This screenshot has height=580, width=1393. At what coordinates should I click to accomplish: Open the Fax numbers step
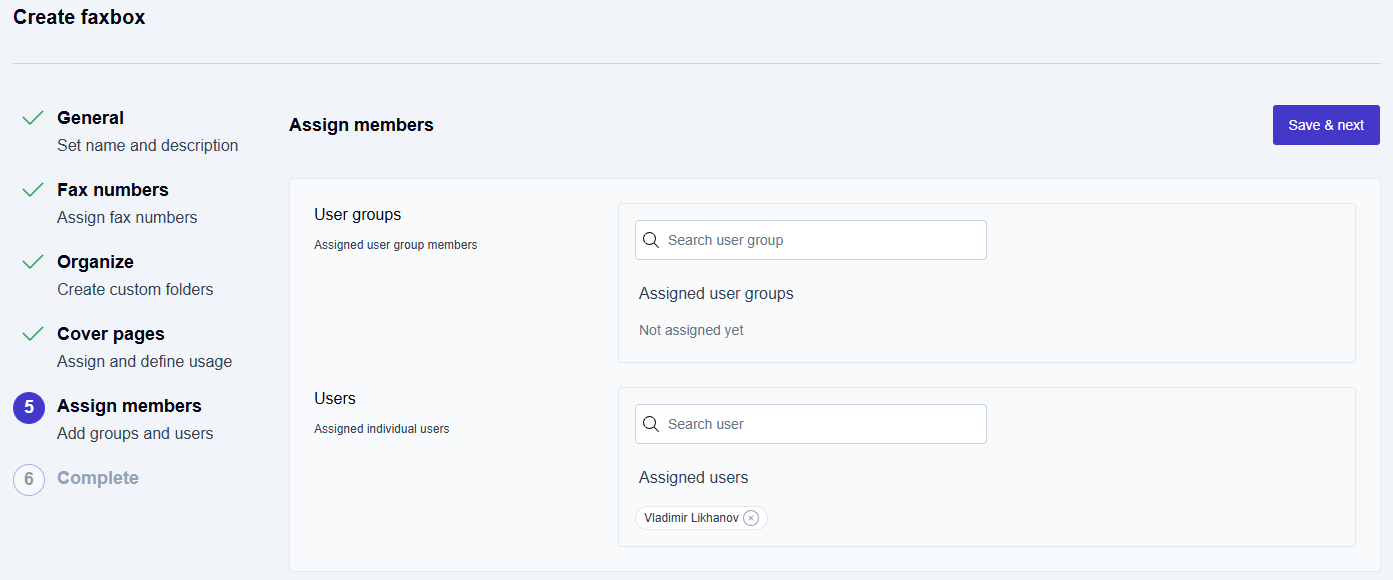[113, 190]
